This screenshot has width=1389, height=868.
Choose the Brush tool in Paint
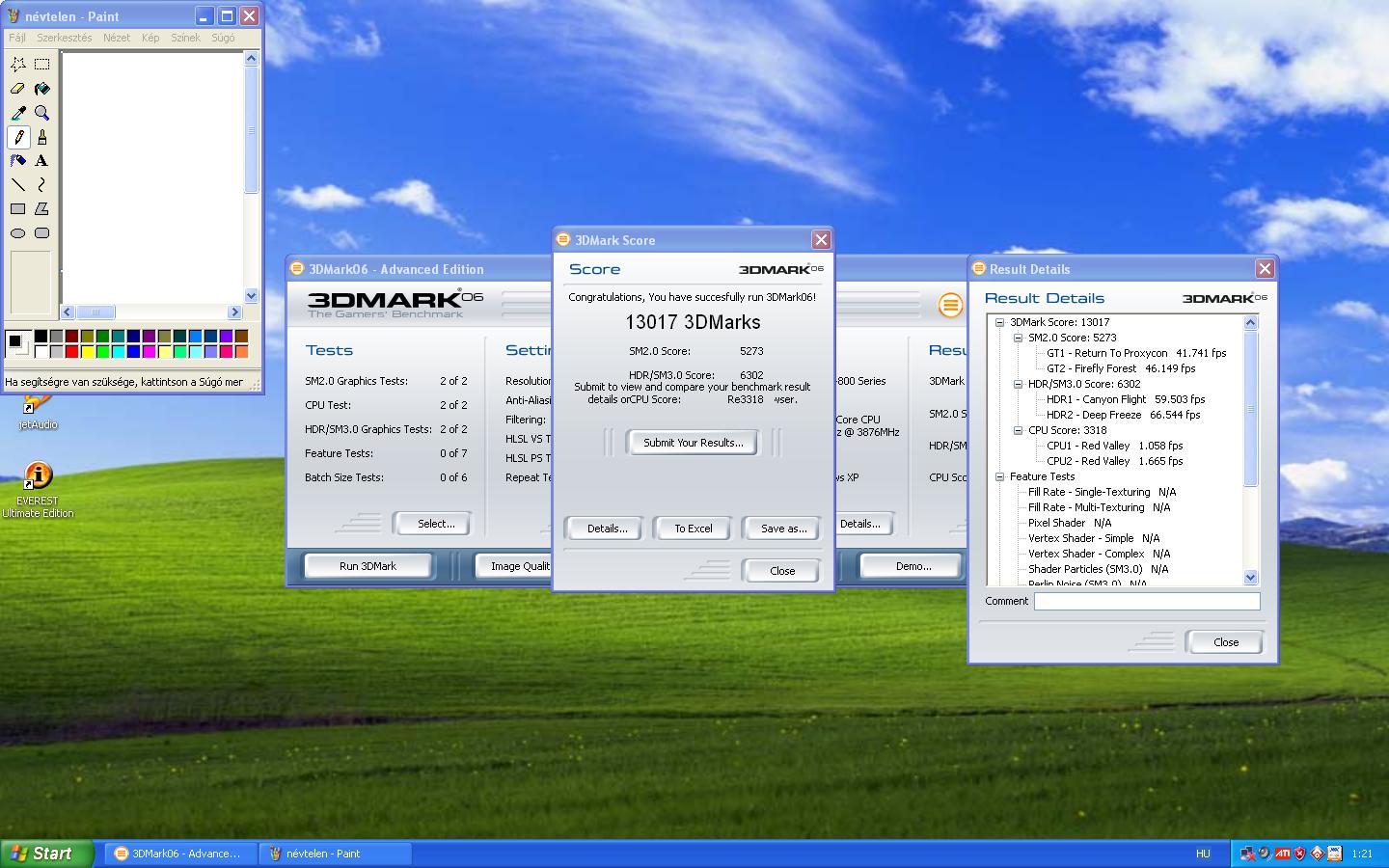point(42,137)
